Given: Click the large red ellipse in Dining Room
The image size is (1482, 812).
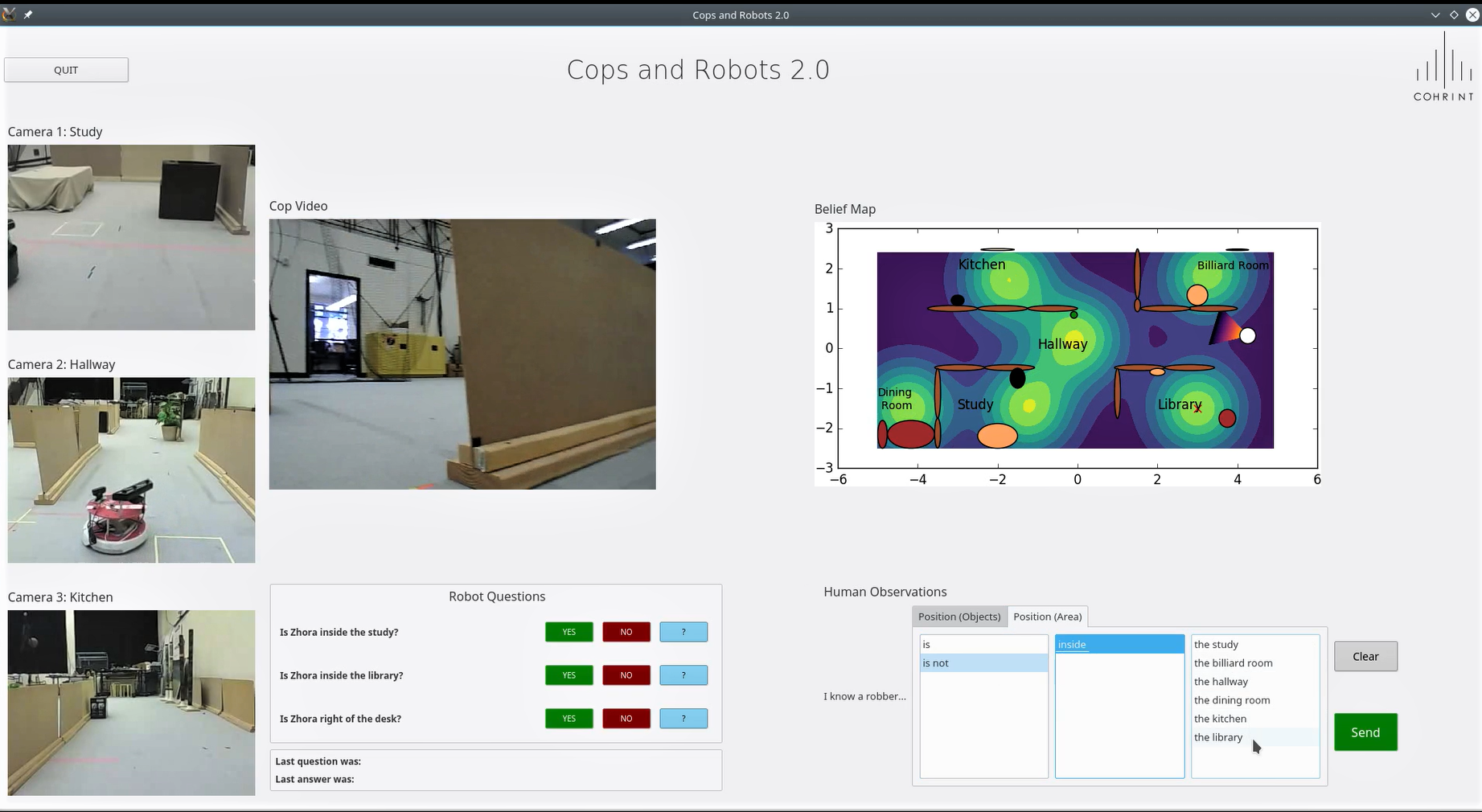Looking at the screenshot, I should (x=910, y=434).
